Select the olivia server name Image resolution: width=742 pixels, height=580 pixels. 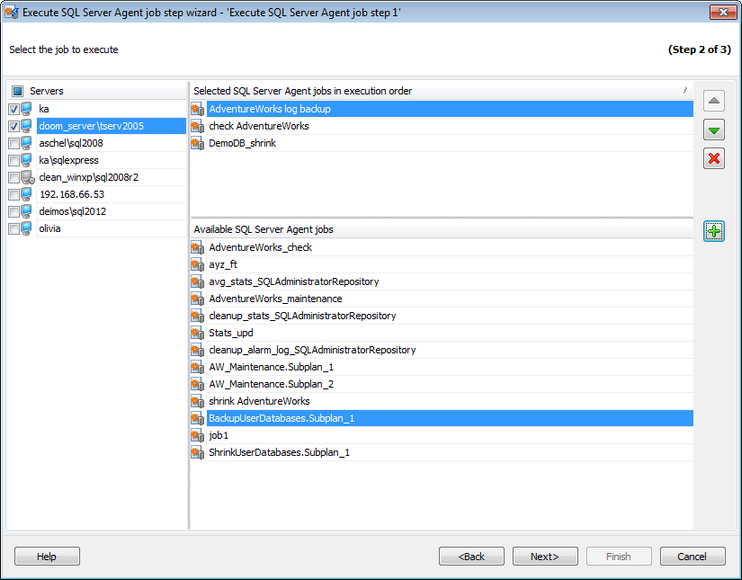(x=50, y=228)
